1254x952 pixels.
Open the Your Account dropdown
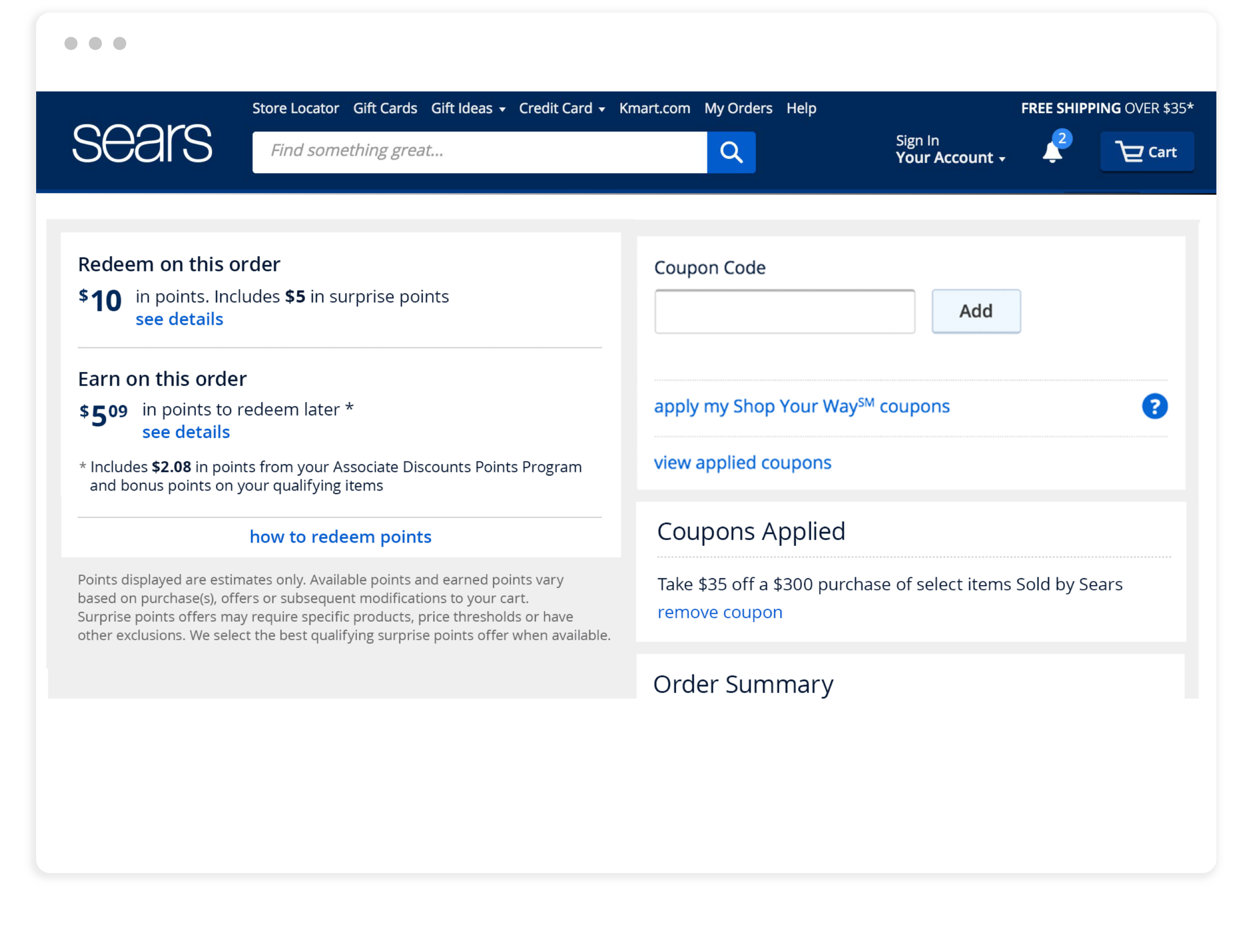950,157
